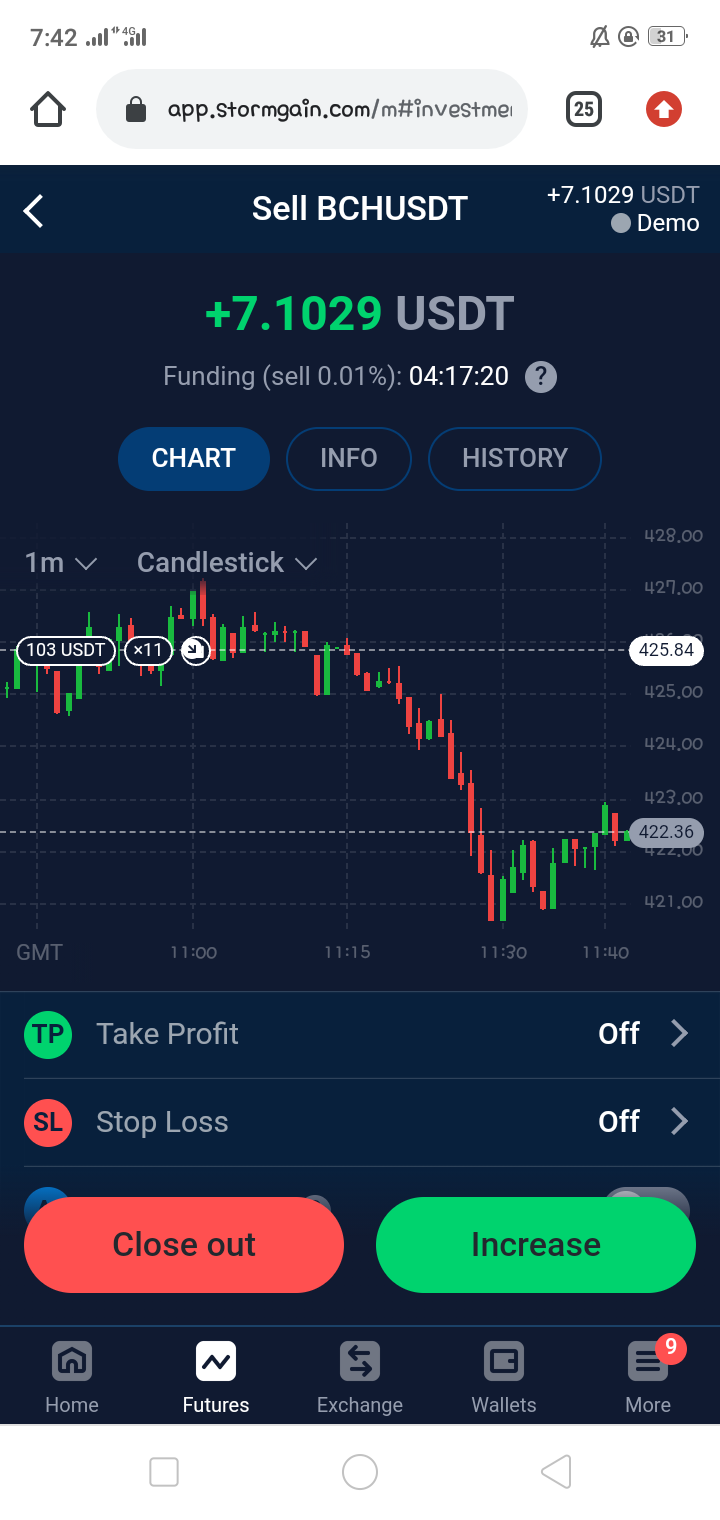Image resolution: width=720 pixels, height=1520 pixels.
Task: Switch to the INFO tab
Action: pos(349,459)
